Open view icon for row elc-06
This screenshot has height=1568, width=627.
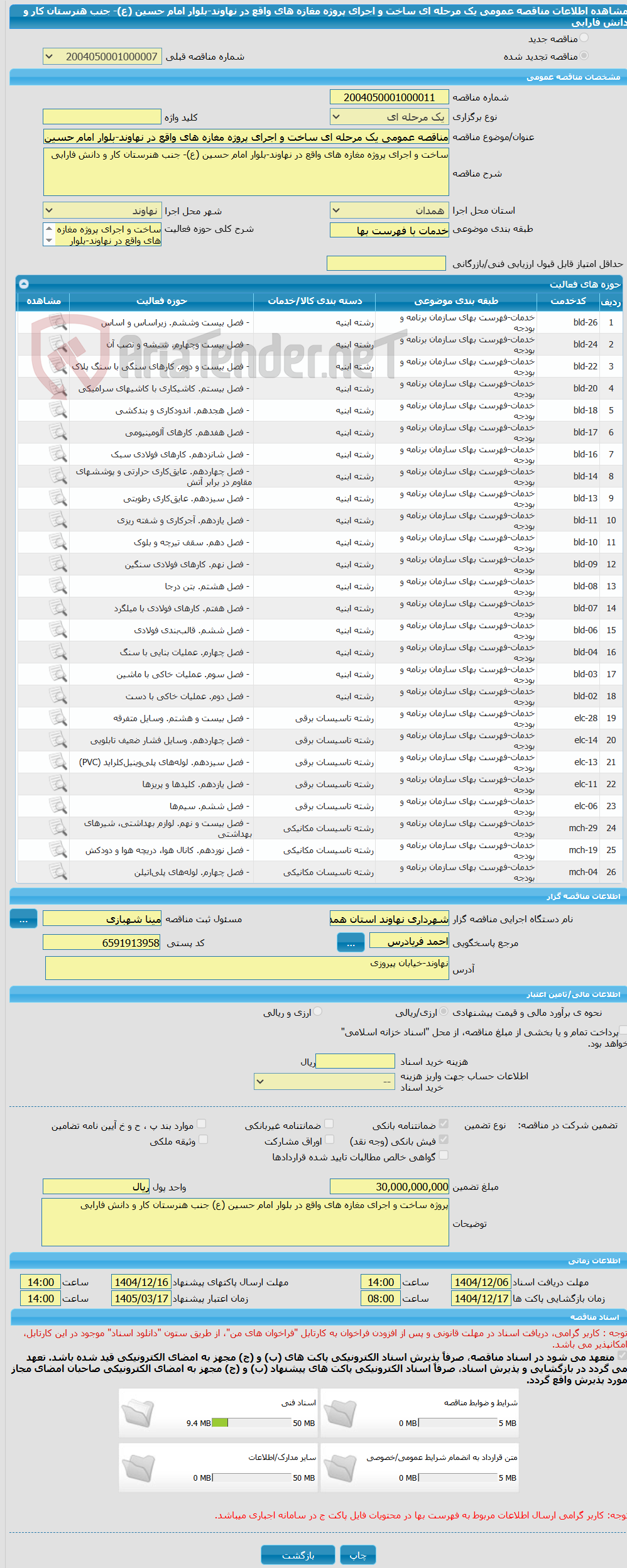58,806
